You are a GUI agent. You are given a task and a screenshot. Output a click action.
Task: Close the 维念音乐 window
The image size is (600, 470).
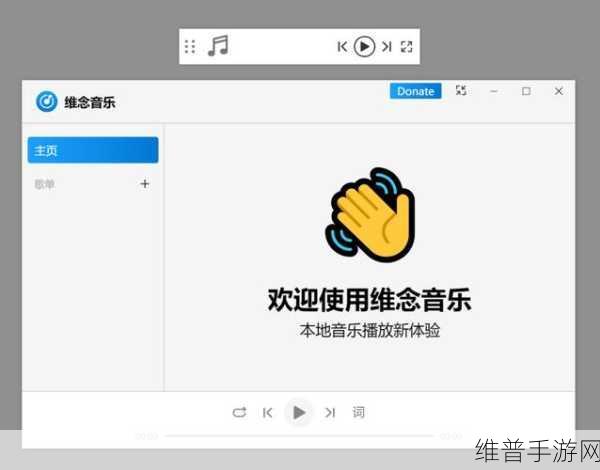tap(559, 91)
